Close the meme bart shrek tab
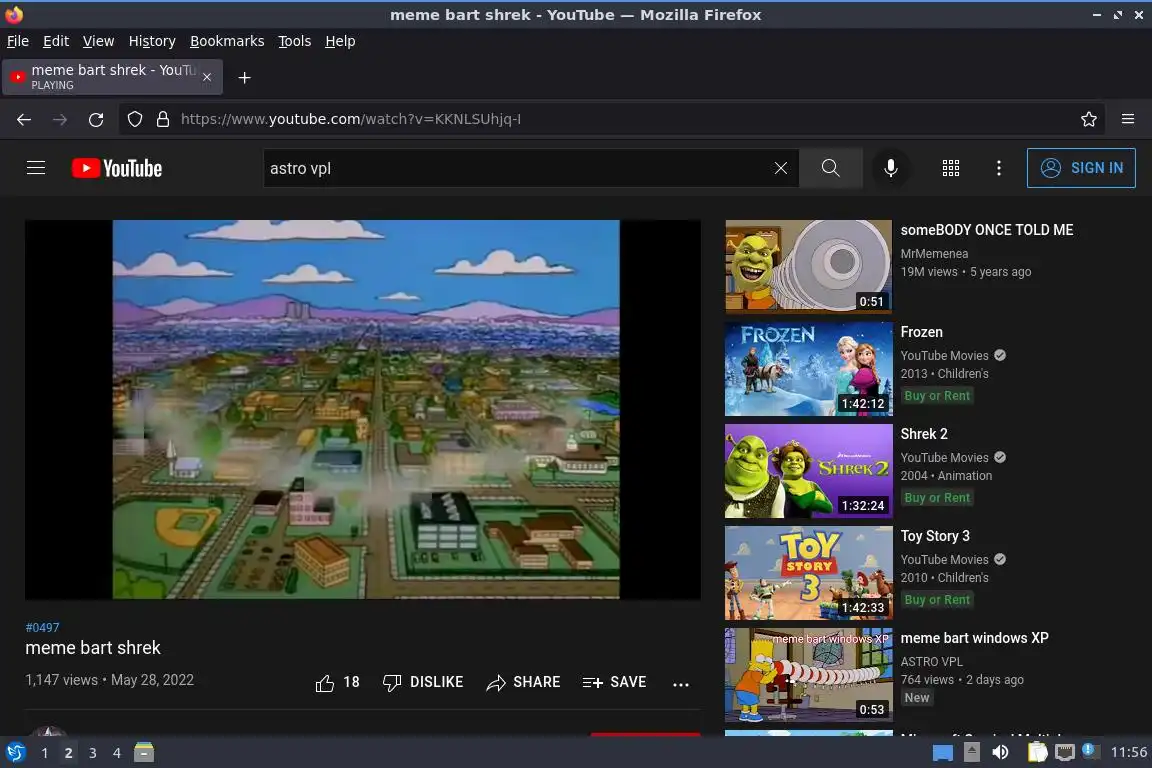The image size is (1152, 768). (x=207, y=77)
